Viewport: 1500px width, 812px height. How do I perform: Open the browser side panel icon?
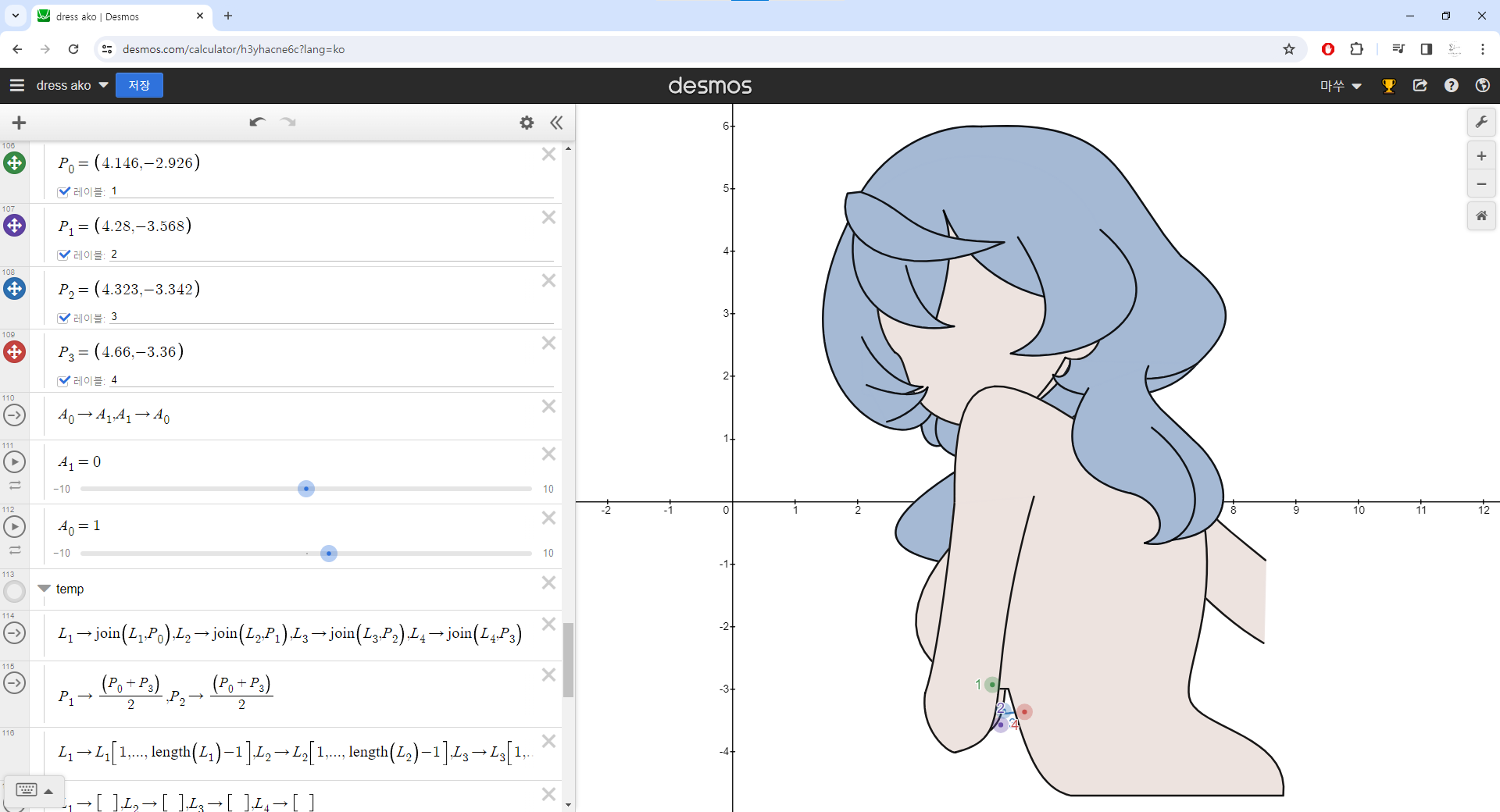(x=1427, y=49)
